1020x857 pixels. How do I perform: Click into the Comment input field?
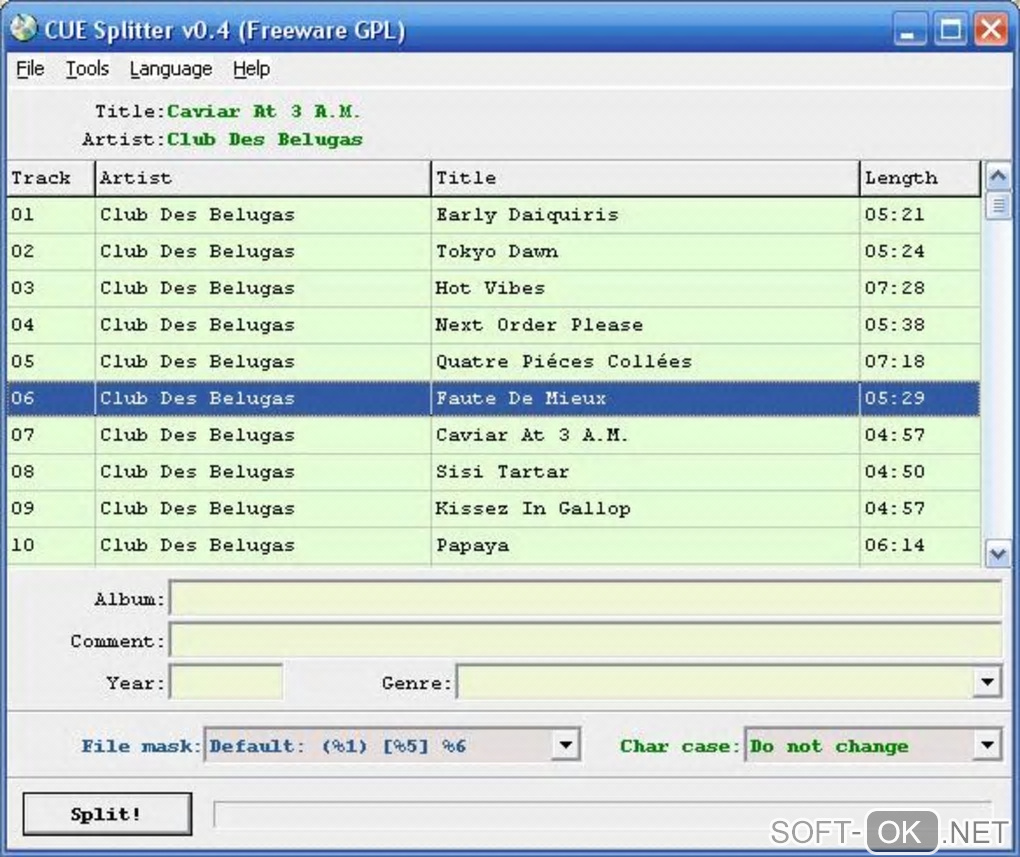(585, 641)
